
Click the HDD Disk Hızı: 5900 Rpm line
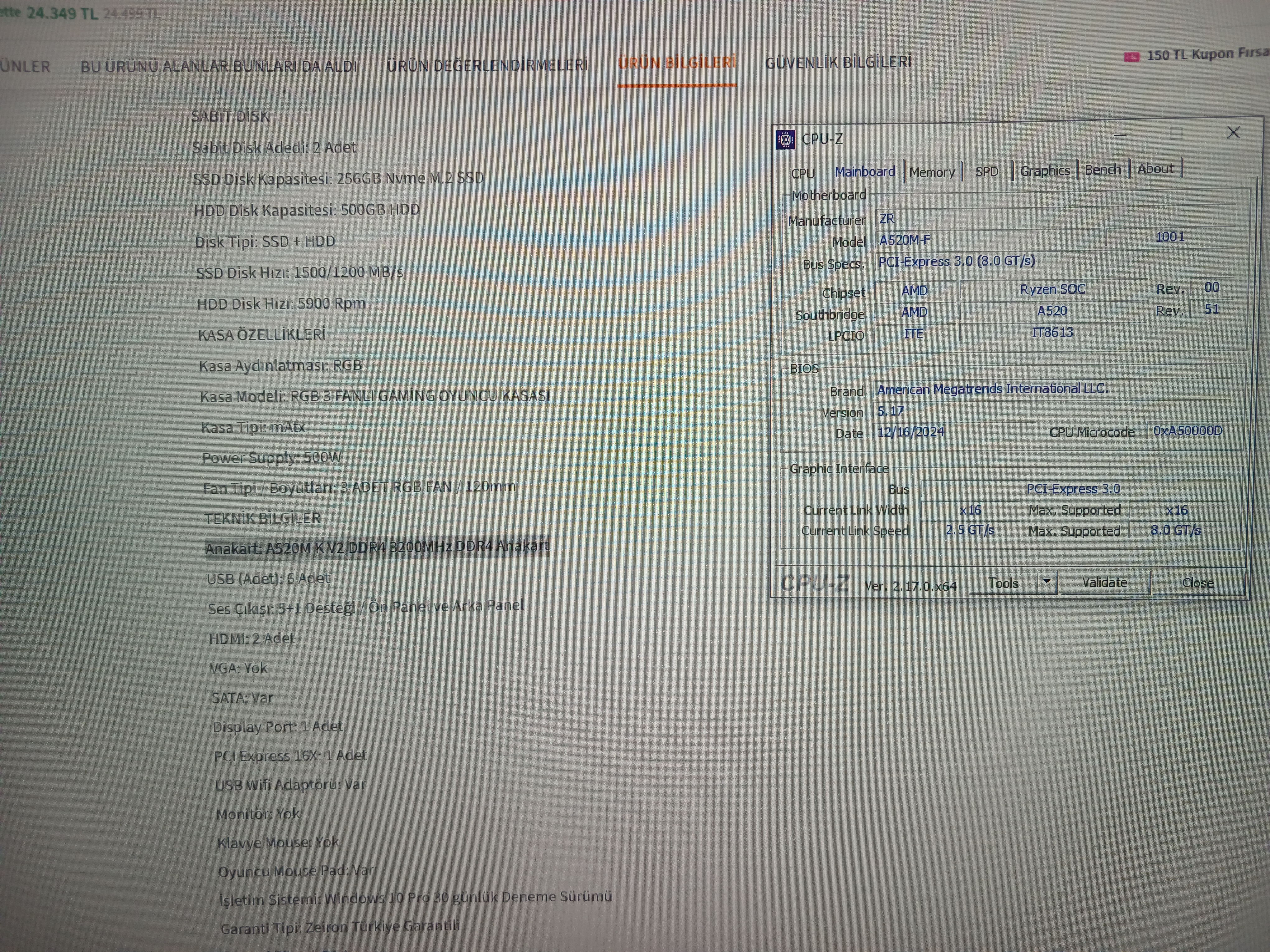[x=281, y=304]
